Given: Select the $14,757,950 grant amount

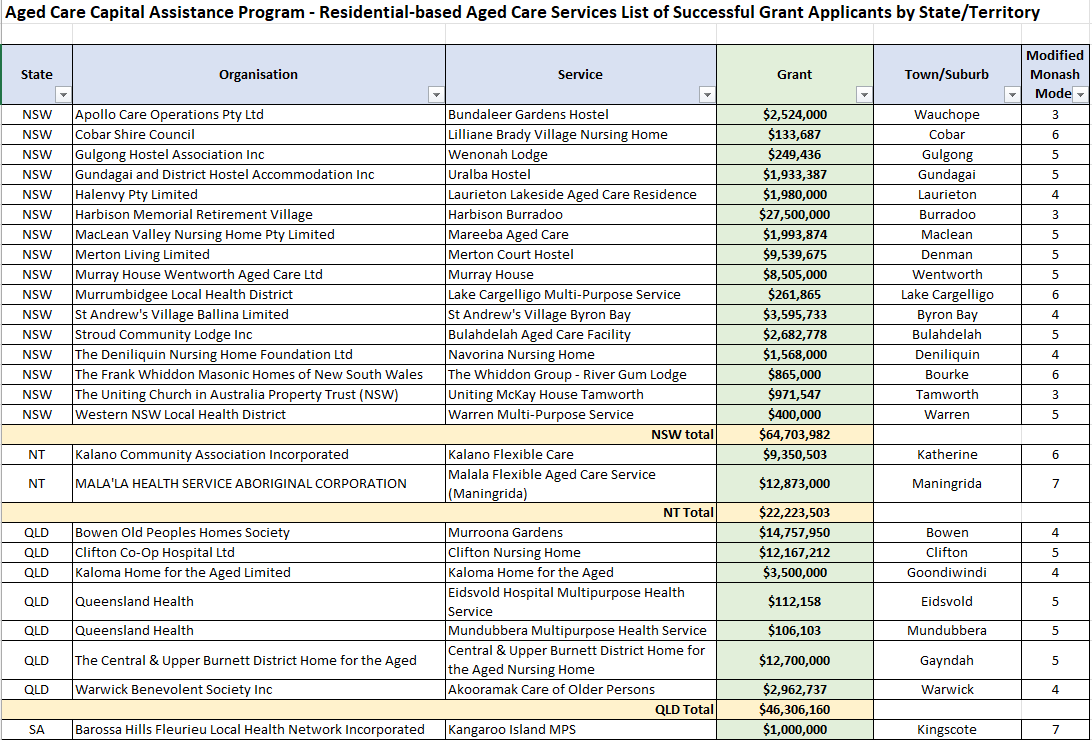Looking at the screenshot, I should 795,533.
